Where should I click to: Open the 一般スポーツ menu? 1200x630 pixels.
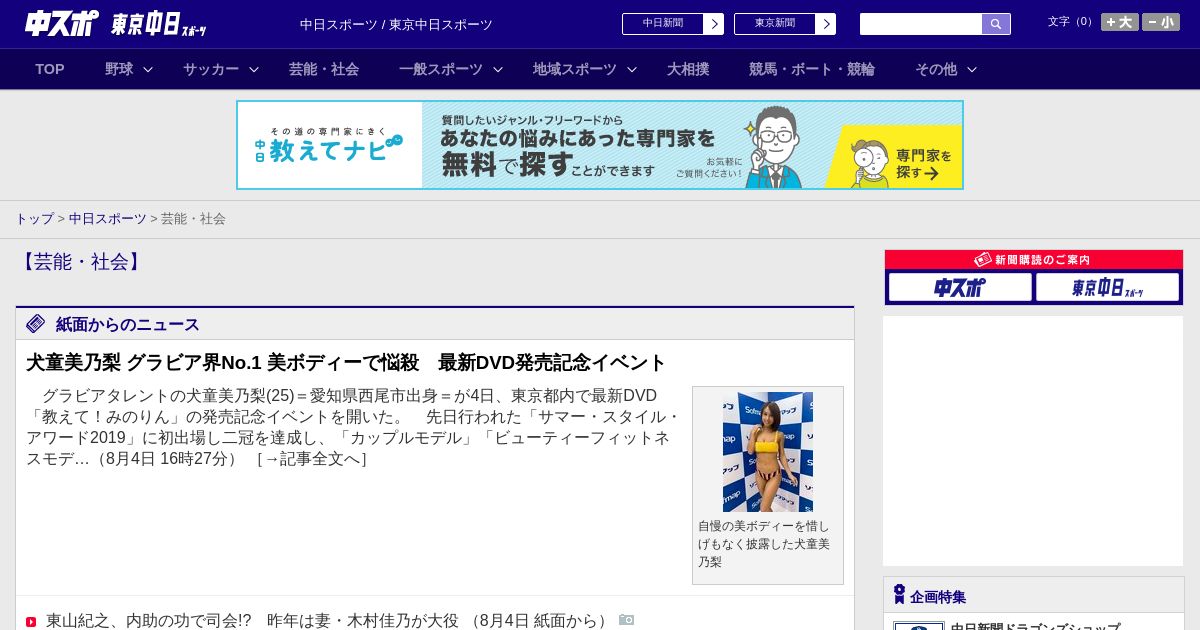pos(441,69)
